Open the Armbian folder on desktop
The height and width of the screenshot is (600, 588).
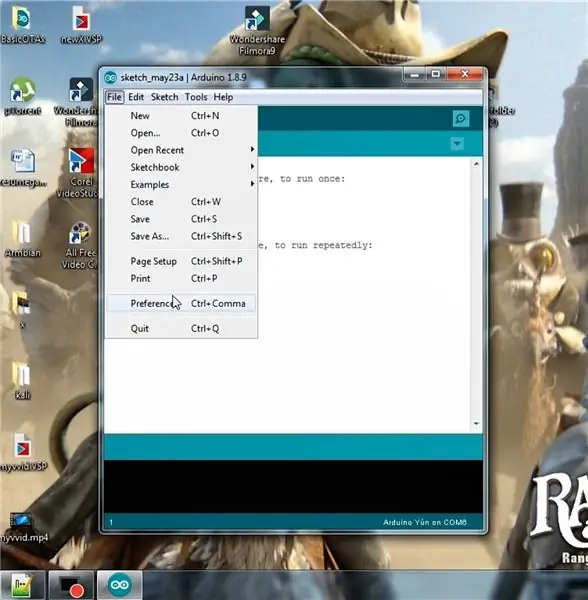(22, 239)
